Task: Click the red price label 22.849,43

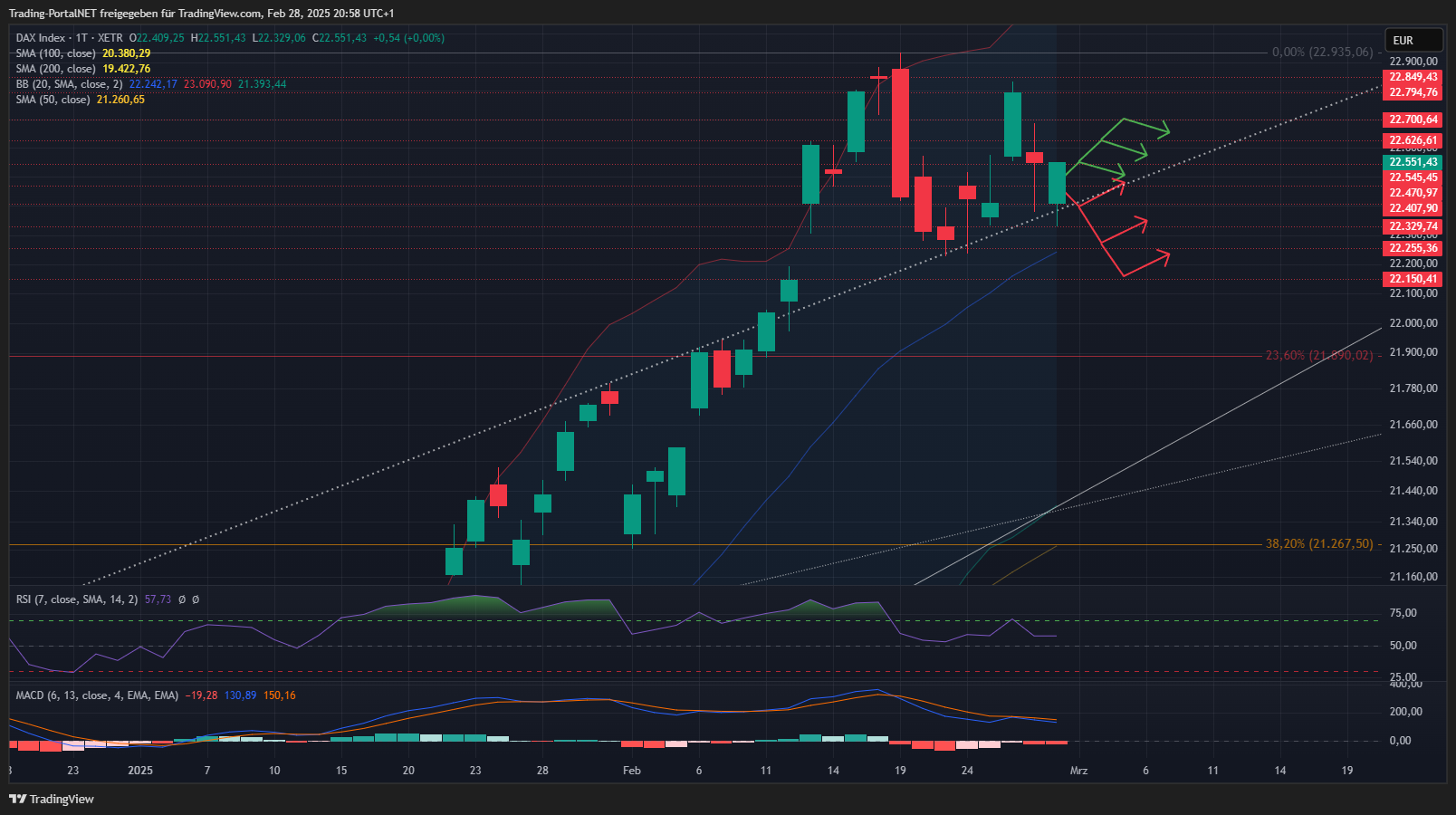Action: pos(1413,77)
